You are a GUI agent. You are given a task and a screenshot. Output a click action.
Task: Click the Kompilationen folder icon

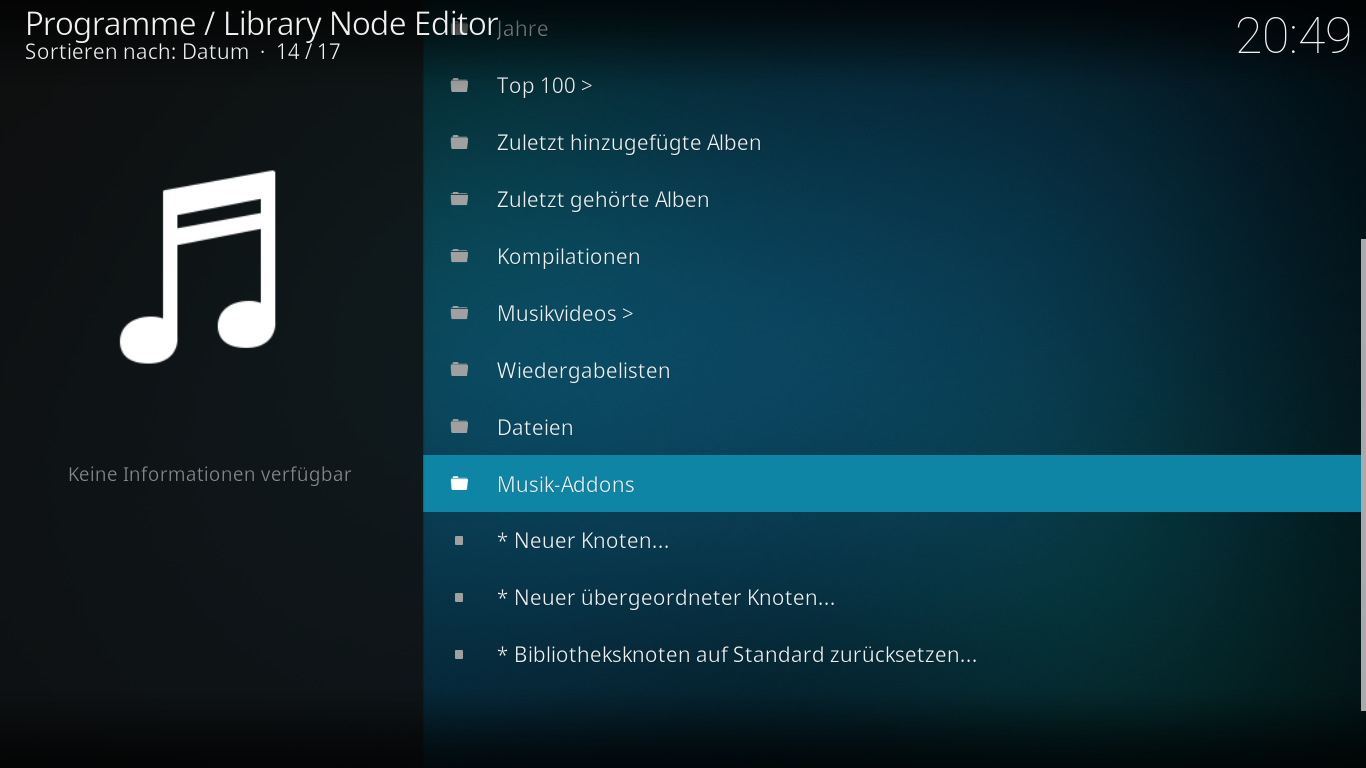tap(459, 257)
